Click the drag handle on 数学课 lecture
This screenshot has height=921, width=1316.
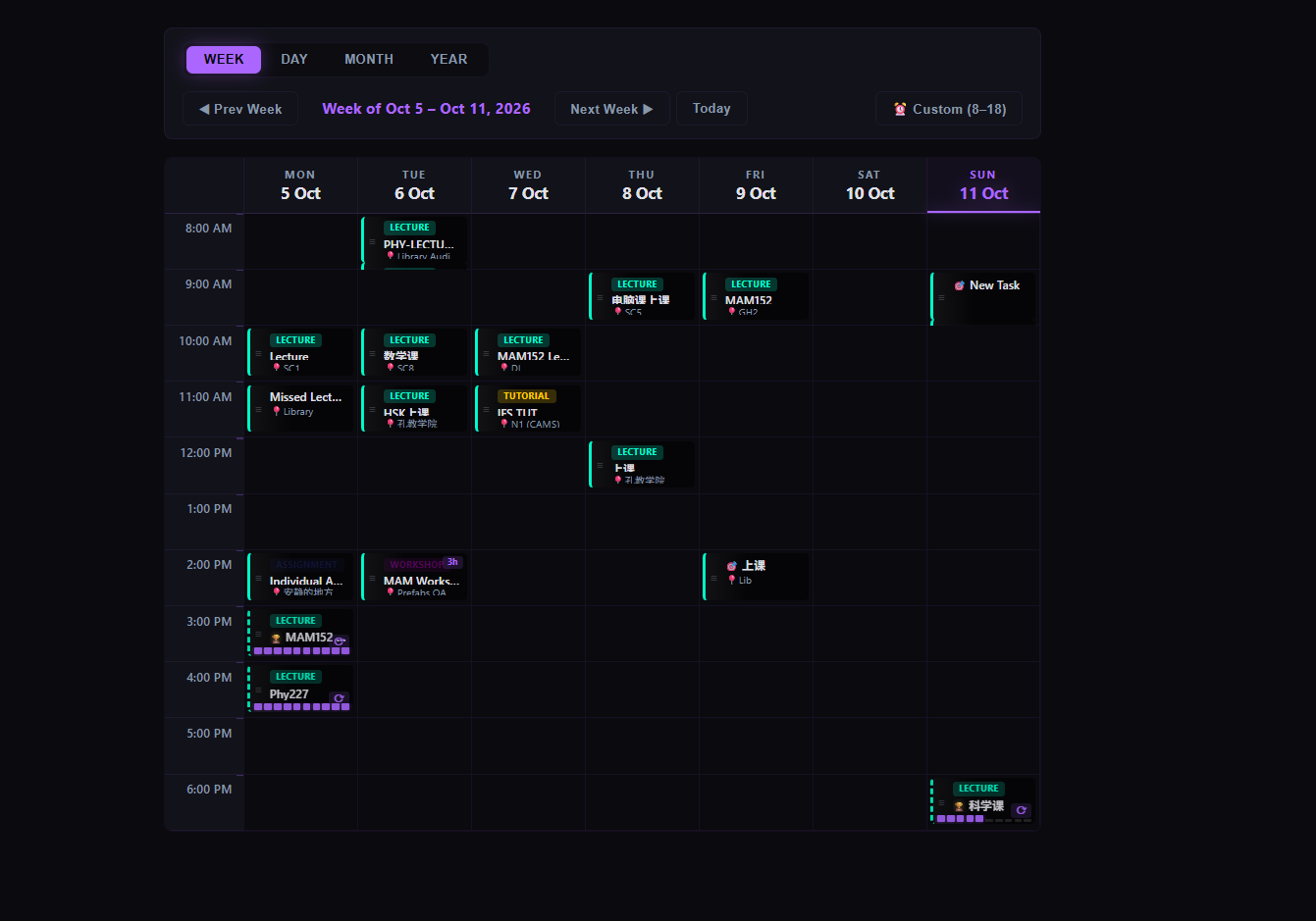coord(373,354)
